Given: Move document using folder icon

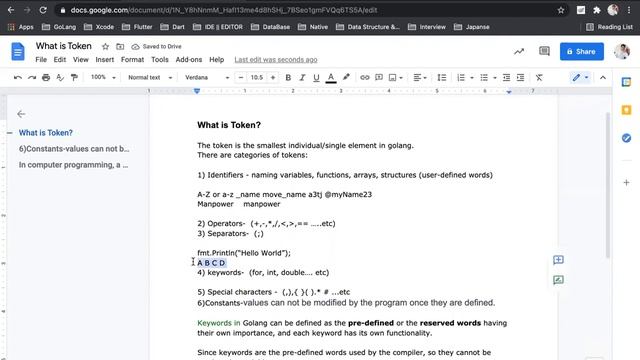Looking at the screenshot, I should tap(120, 47).
